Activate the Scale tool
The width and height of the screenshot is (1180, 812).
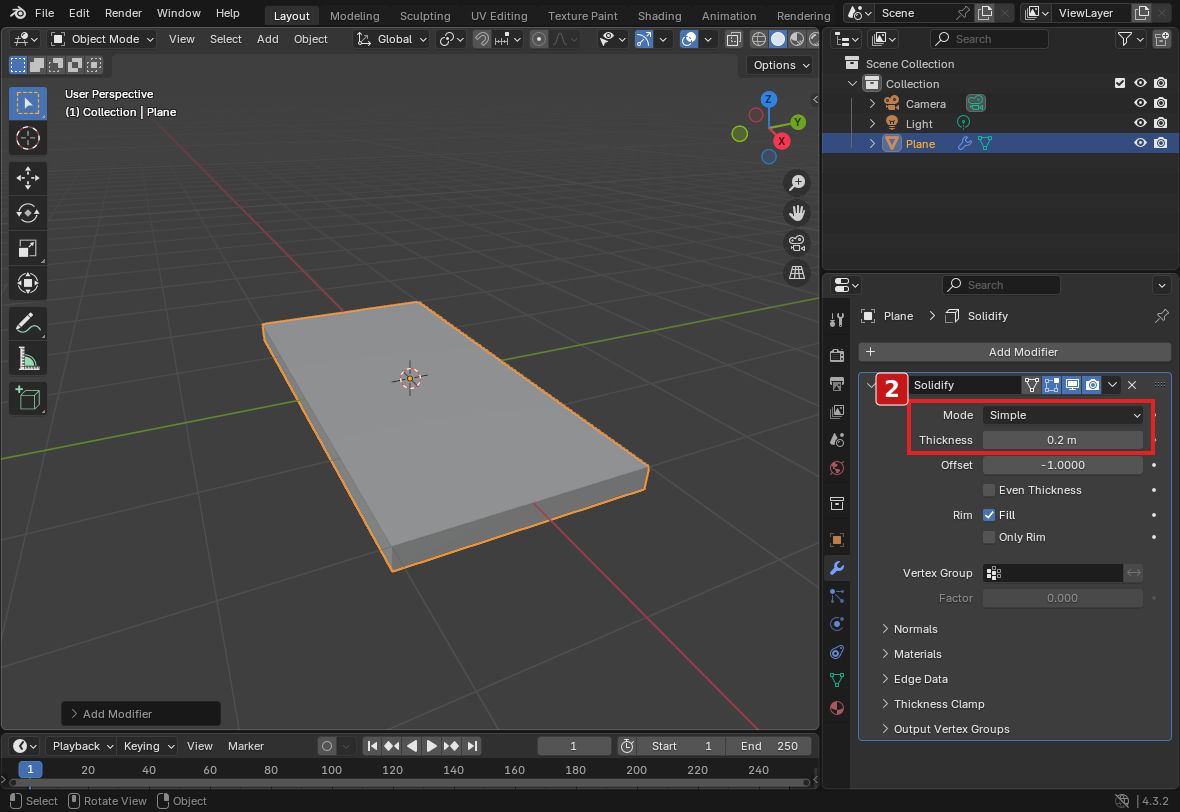pos(28,248)
